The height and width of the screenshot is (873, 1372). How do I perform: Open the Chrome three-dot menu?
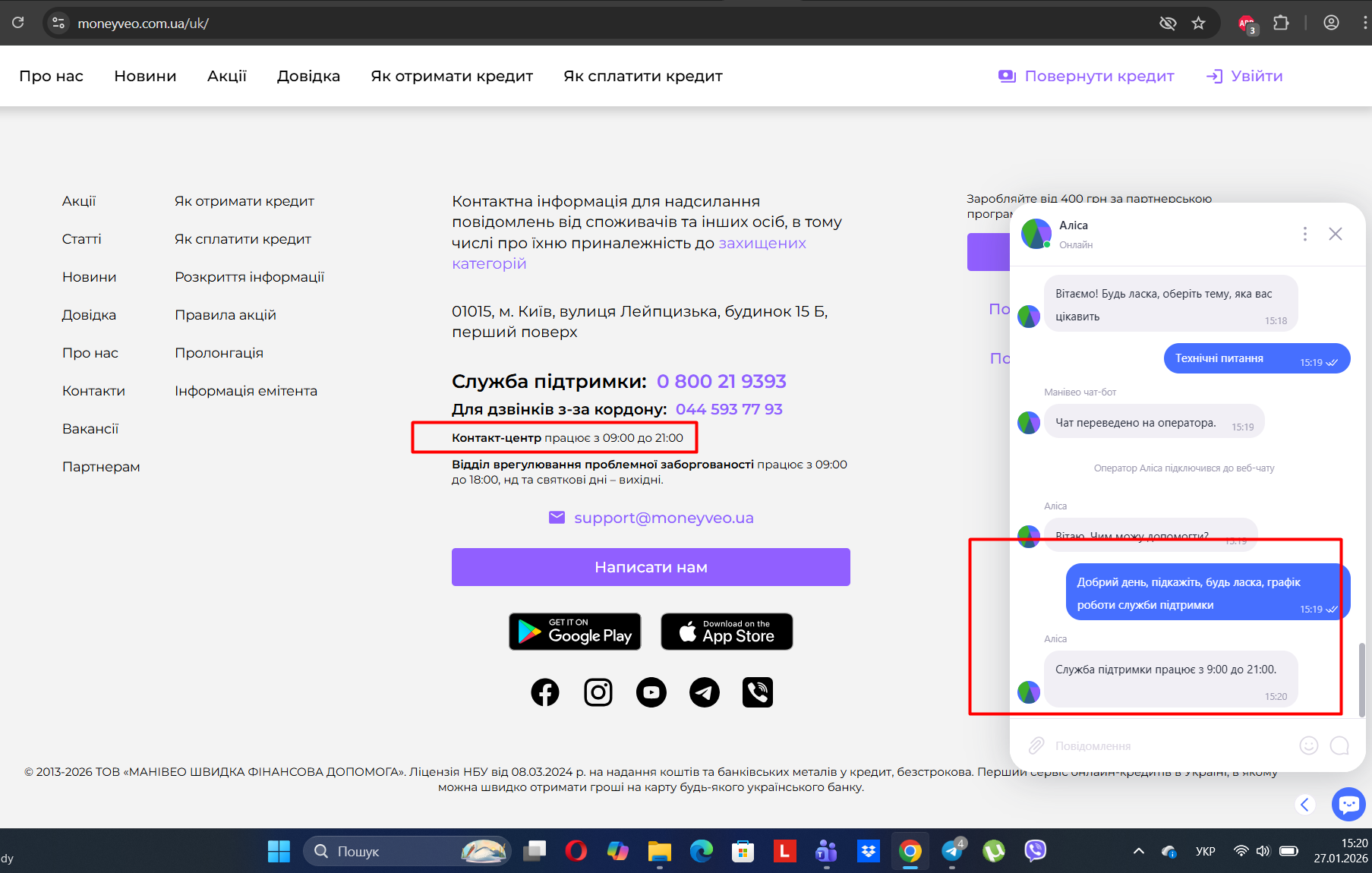tap(1364, 23)
